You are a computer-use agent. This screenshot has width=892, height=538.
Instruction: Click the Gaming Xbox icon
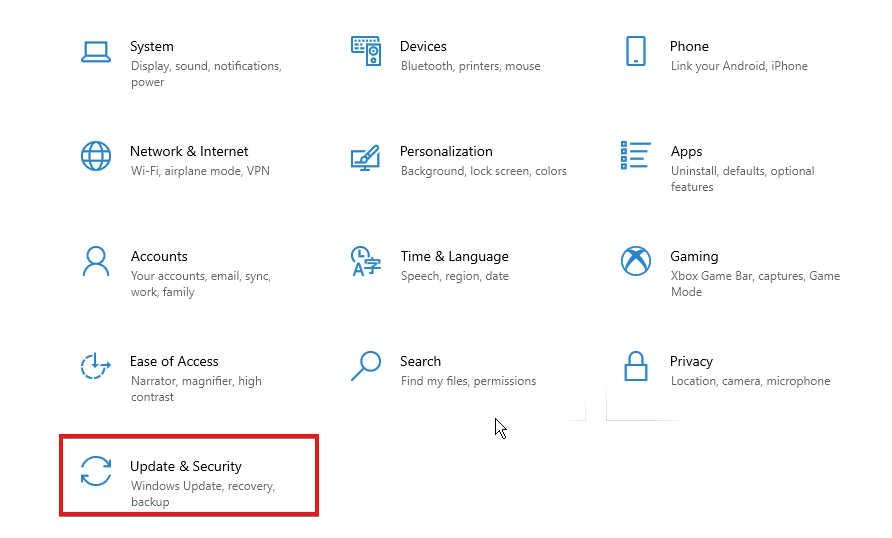point(635,261)
